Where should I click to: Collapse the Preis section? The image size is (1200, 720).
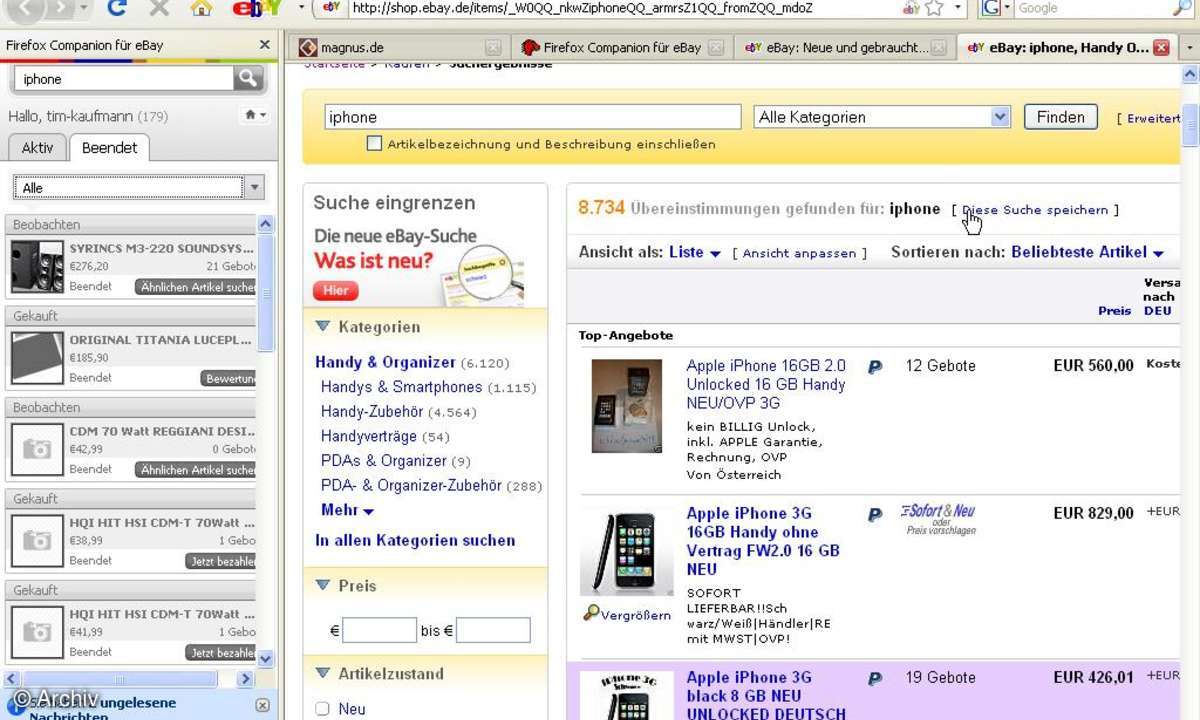(323, 585)
